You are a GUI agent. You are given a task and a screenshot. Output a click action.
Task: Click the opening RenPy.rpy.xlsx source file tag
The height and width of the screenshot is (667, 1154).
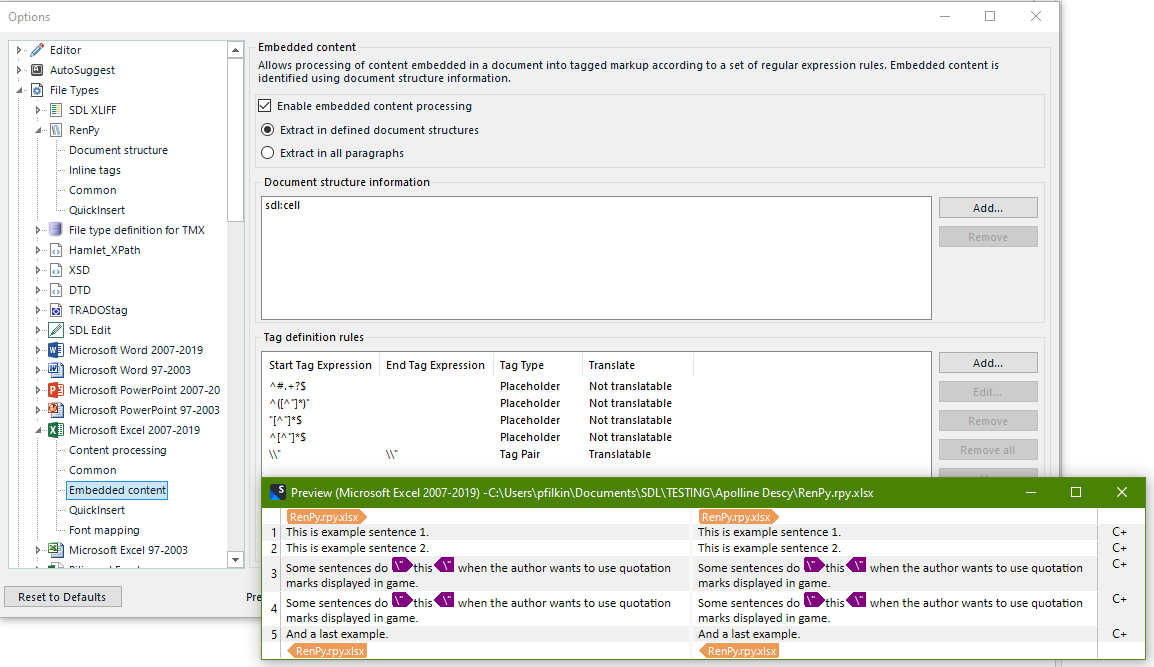(x=326, y=517)
